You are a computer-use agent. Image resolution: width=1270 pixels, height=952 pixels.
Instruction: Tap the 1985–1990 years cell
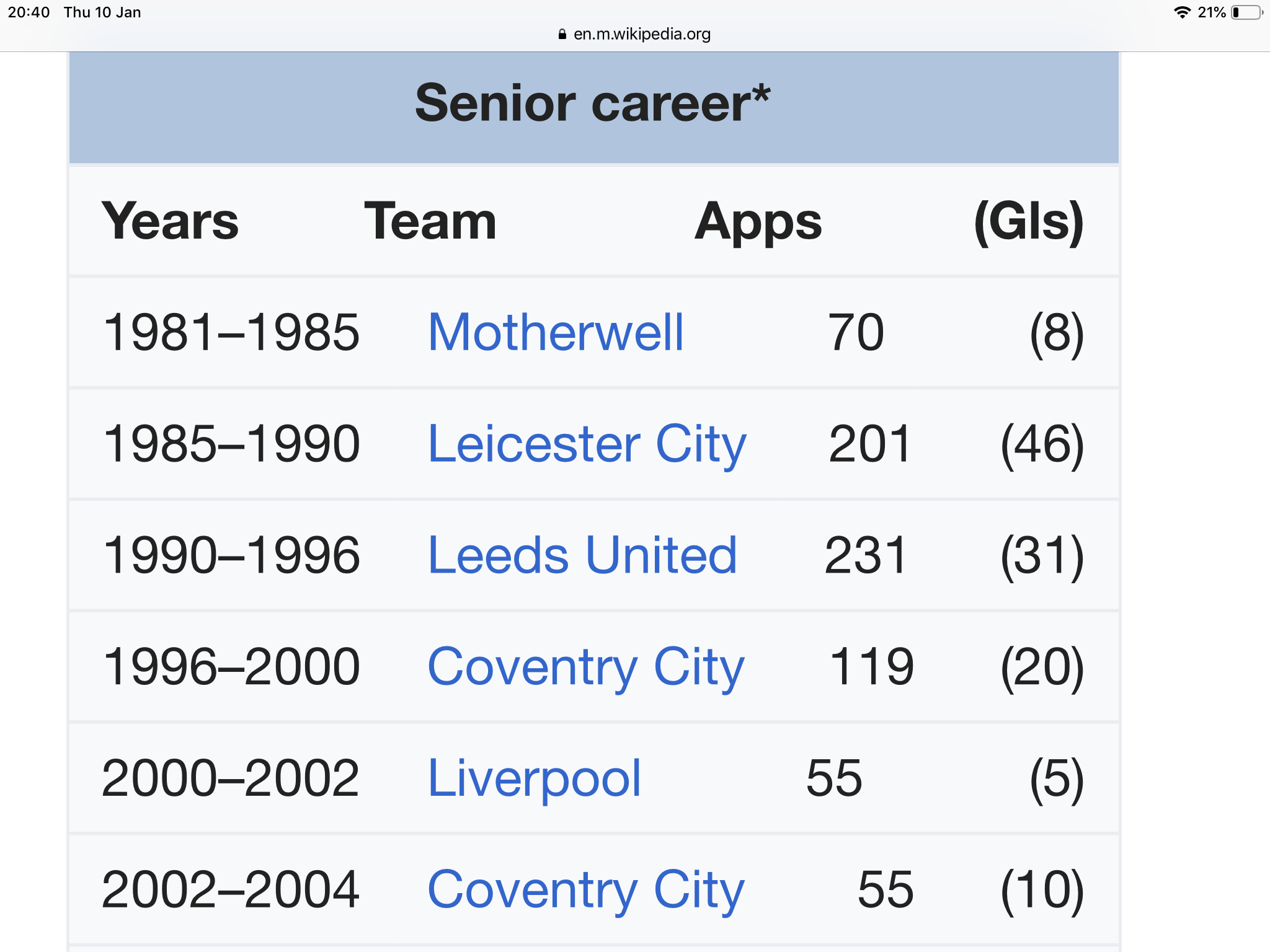(231, 444)
